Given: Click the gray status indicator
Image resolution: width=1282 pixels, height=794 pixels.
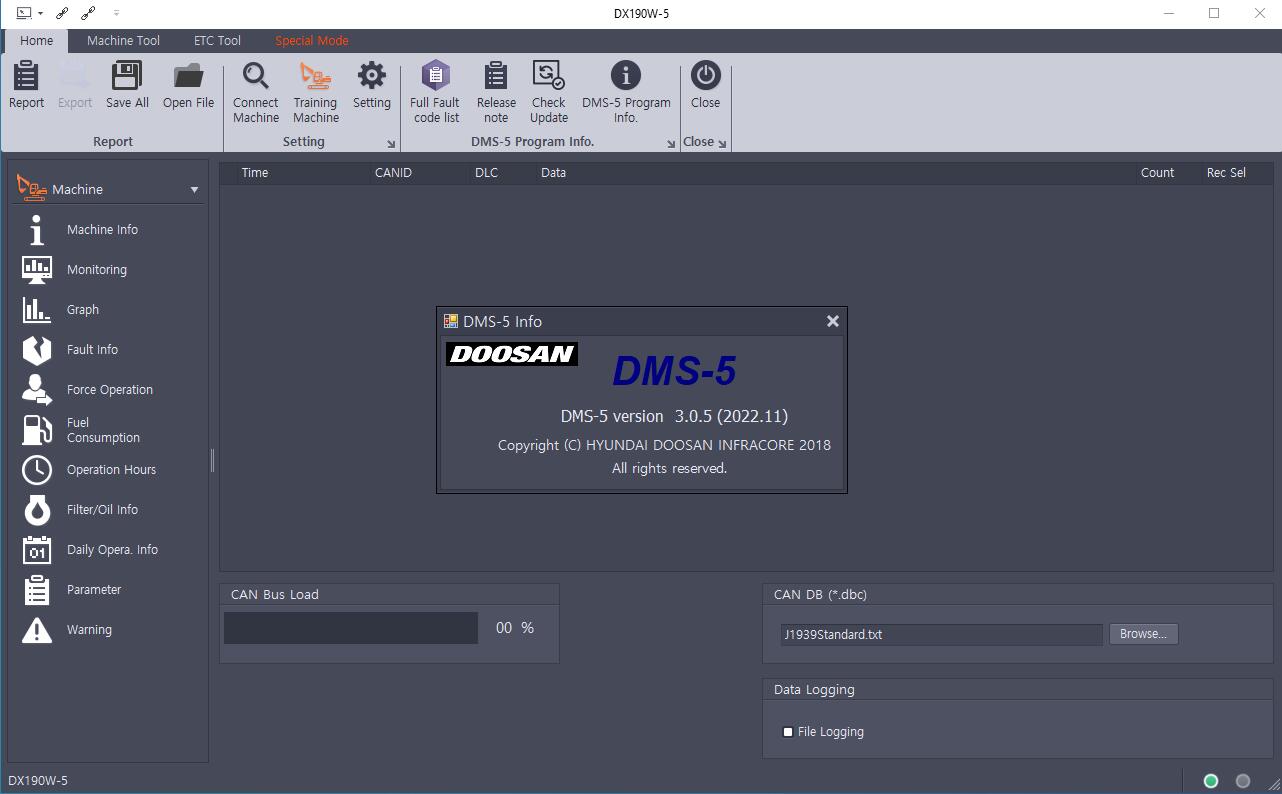Looking at the screenshot, I should pyautogui.click(x=1243, y=781).
